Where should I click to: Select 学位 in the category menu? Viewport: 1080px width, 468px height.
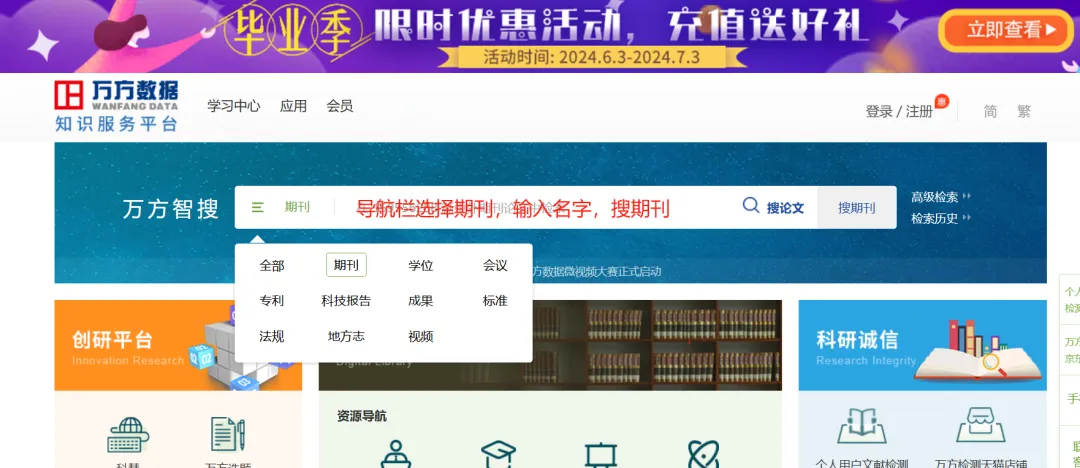pyautogui.click(x=420, y=265)
